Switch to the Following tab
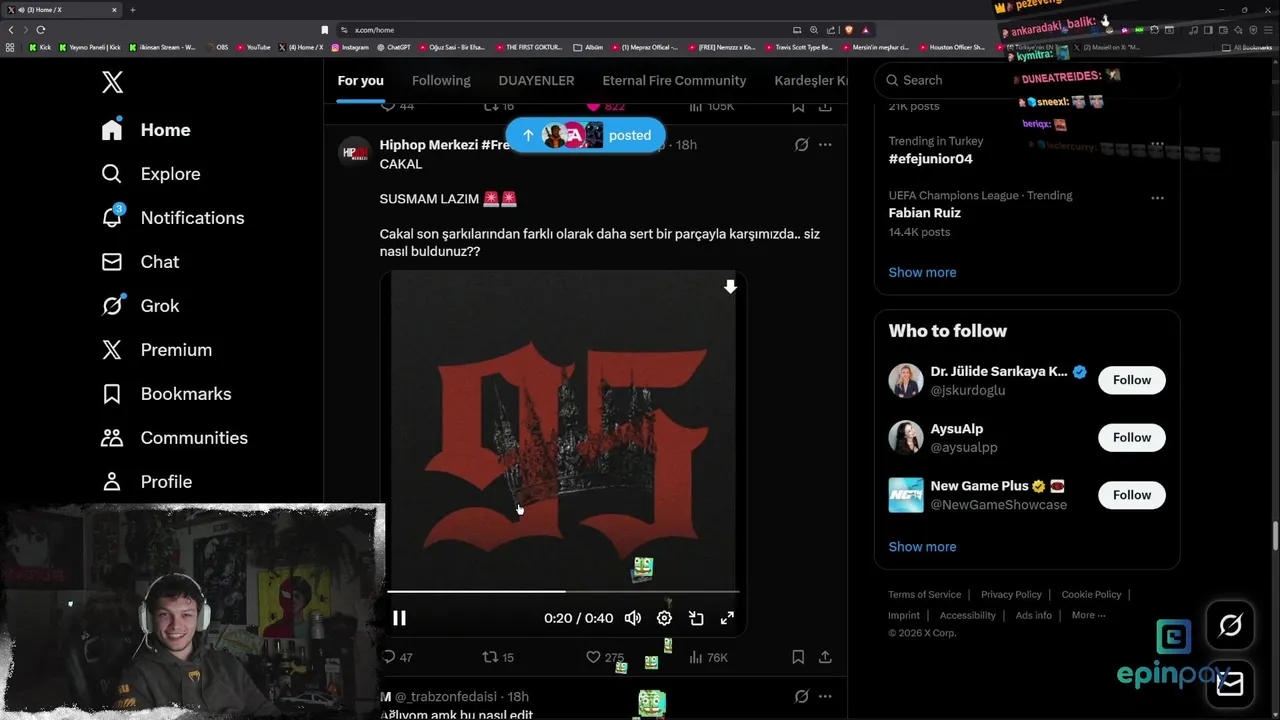 (441, 80)
